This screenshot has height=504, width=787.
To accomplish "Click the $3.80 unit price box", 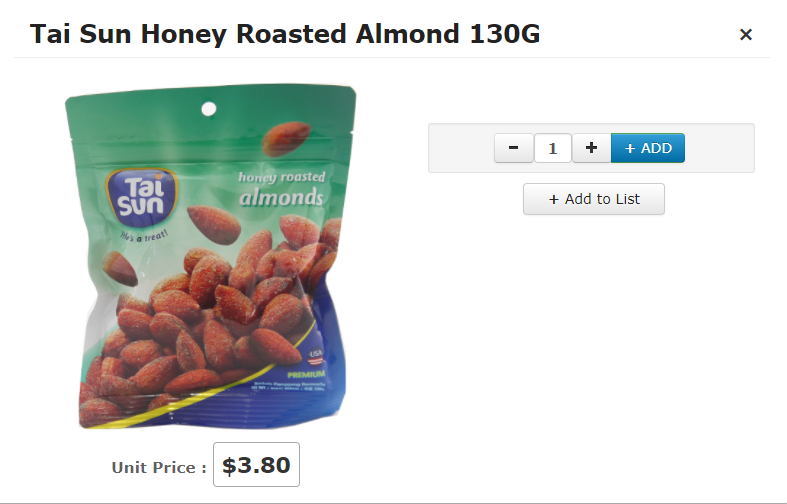I will coord(256,465).
